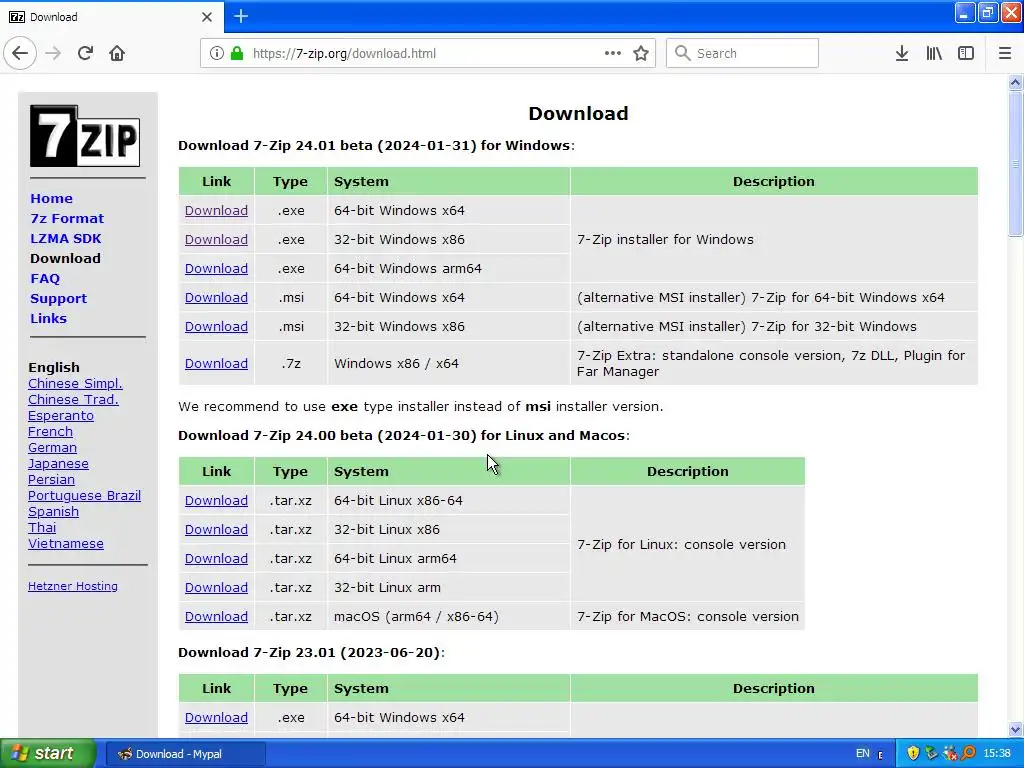Download the .7z 7-Zip Extra package
This screenshot has width=1024, height=768.
tap(216, 363)
